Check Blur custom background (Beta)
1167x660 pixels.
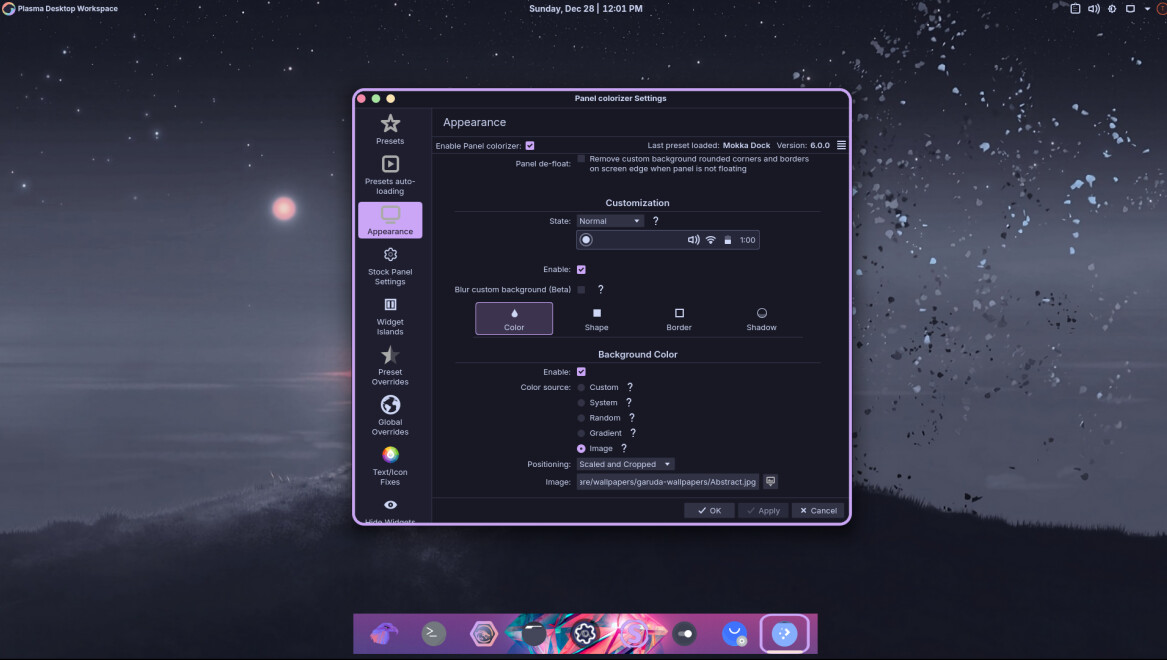click(581, 290)
